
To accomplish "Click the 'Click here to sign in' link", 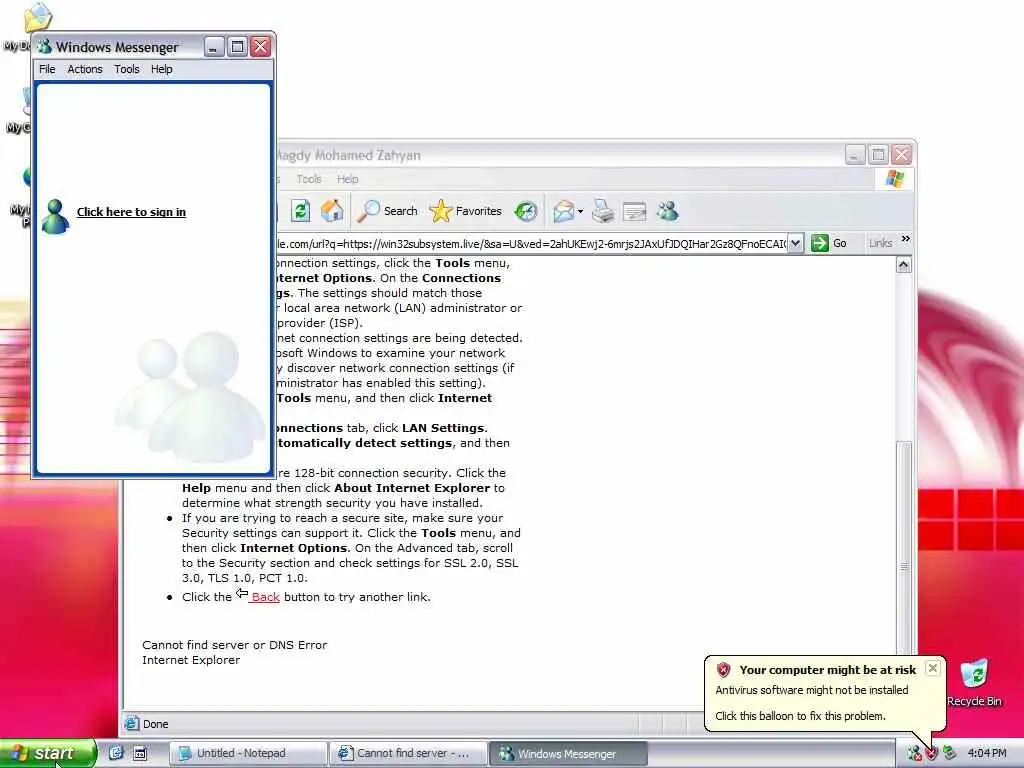I will tap(131, 212).
